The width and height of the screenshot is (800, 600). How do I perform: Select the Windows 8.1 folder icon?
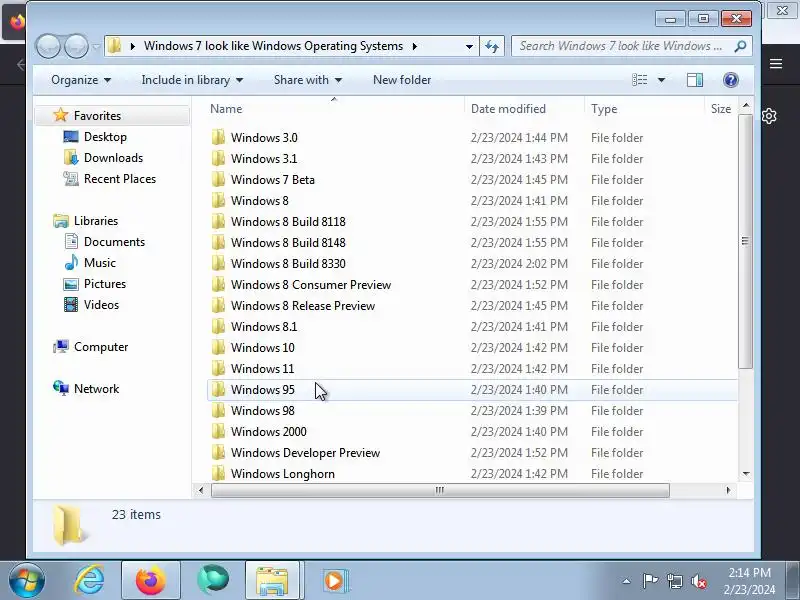pyautogui.click(x=218, y=326)
